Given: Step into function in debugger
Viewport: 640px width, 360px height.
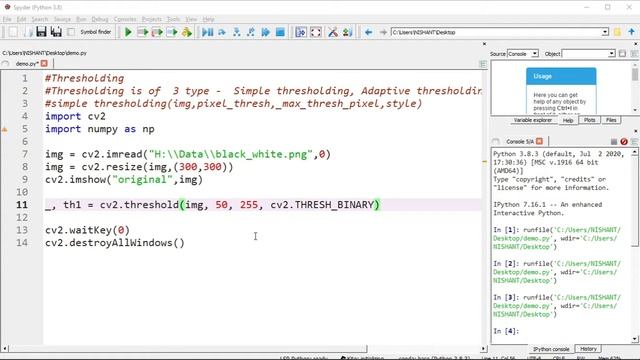Looking at the screenshot, I should tap(236, 32).
